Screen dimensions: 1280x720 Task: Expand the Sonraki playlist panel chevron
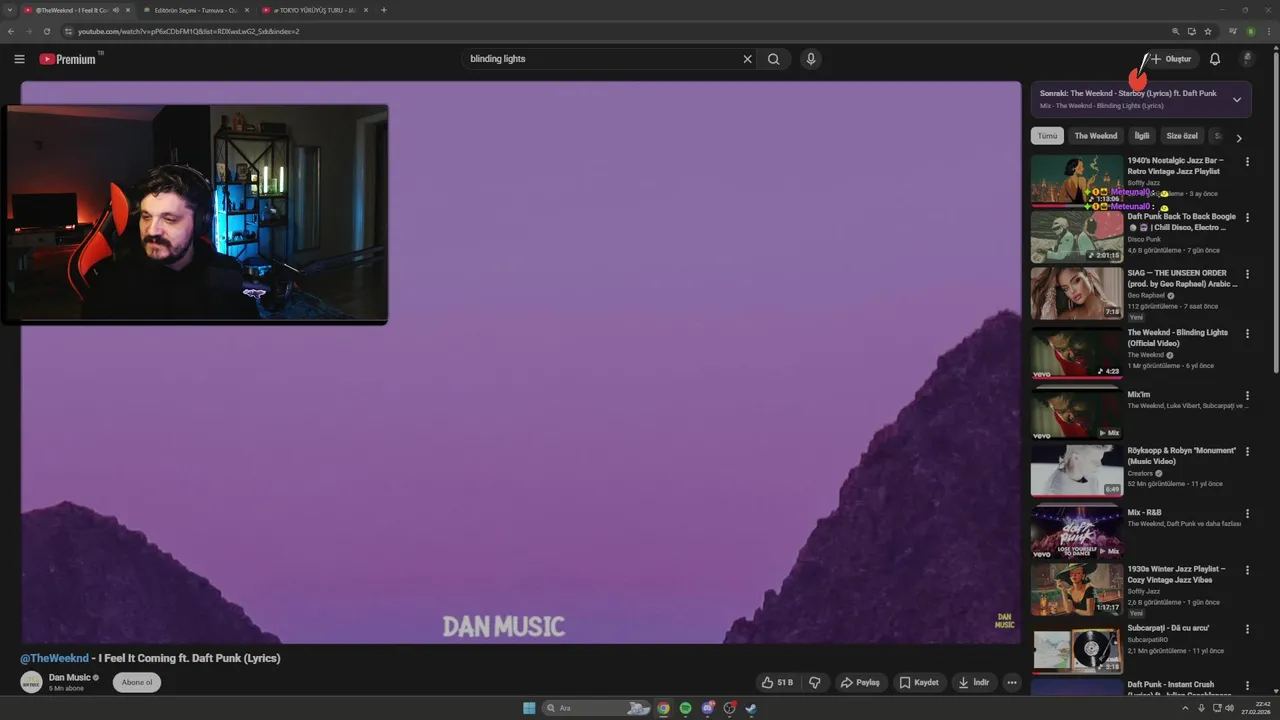[1237, 99]
